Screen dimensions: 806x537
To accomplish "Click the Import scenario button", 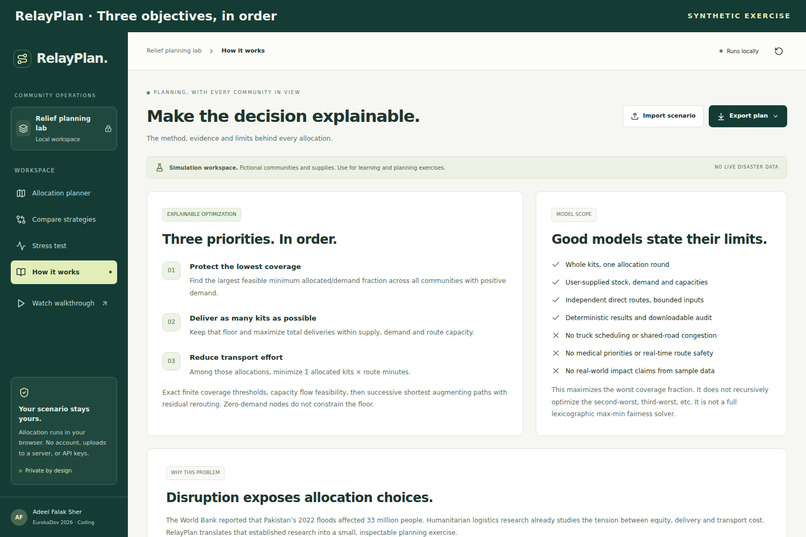I will click(x=663, y=116).
